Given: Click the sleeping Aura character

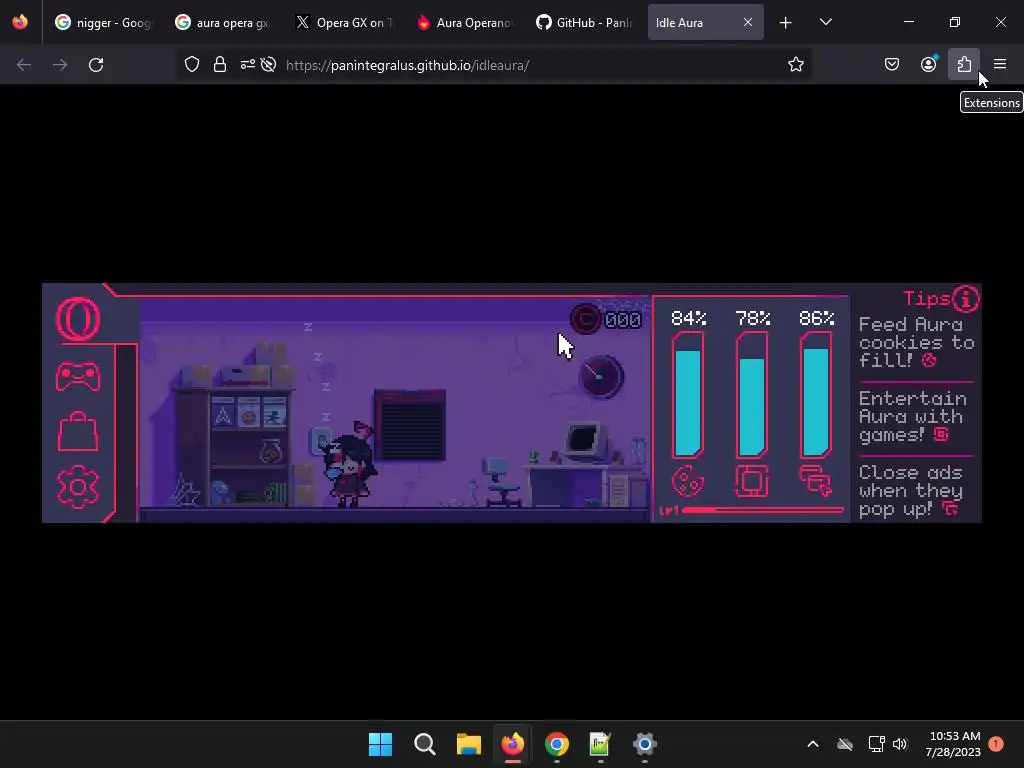Looking at the screenshot, I should (x=350, y=465).
